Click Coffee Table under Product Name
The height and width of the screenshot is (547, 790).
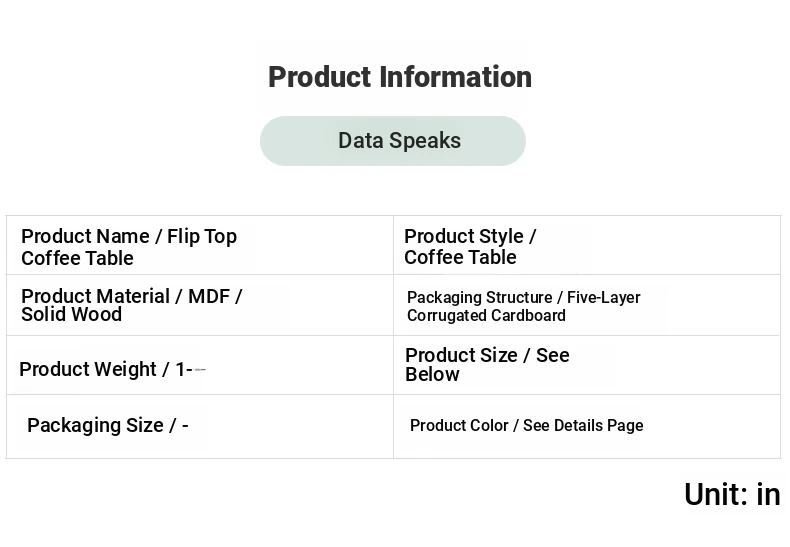tap(77, 258)
